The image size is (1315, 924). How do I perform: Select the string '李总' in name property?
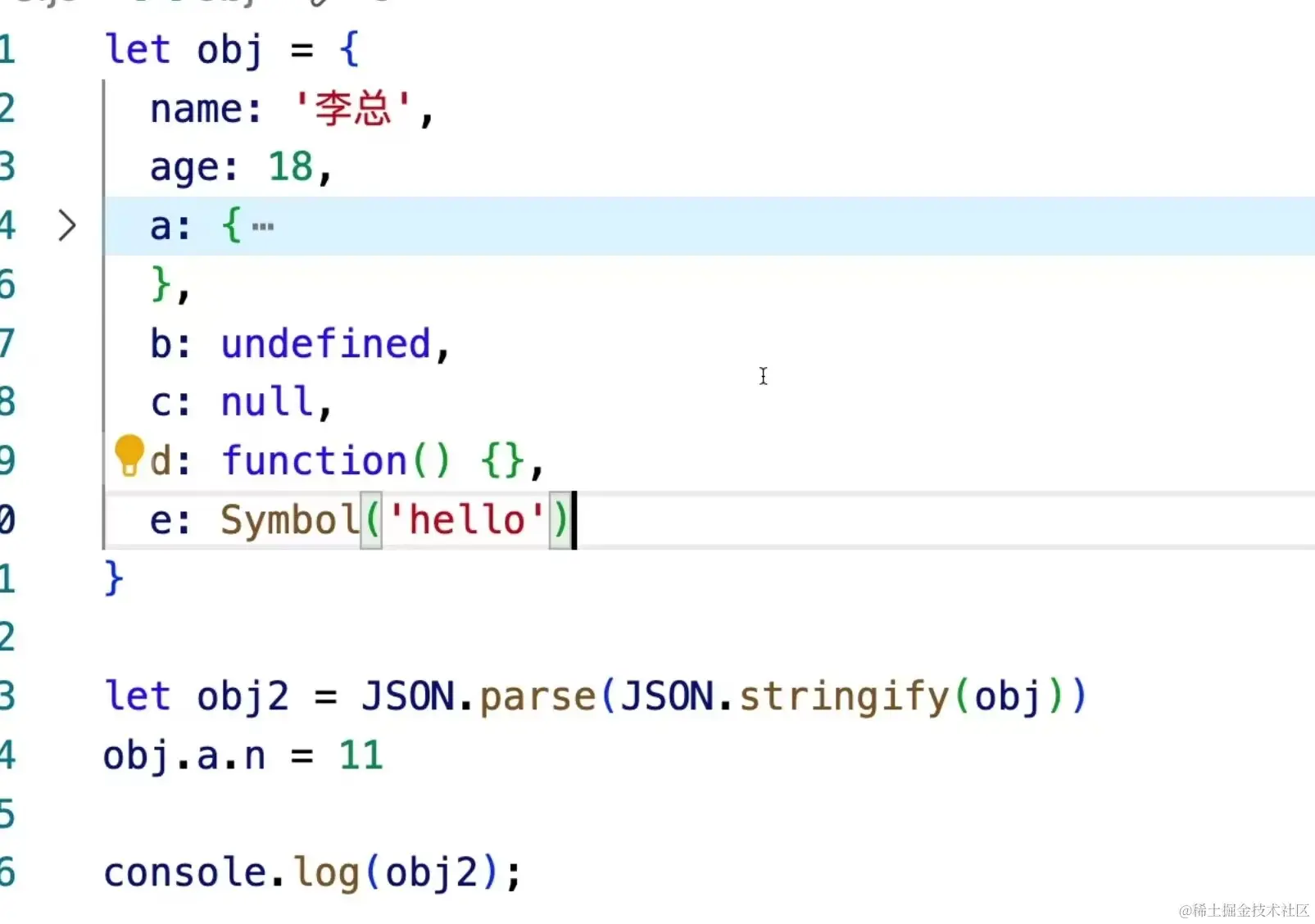(353, 108)
